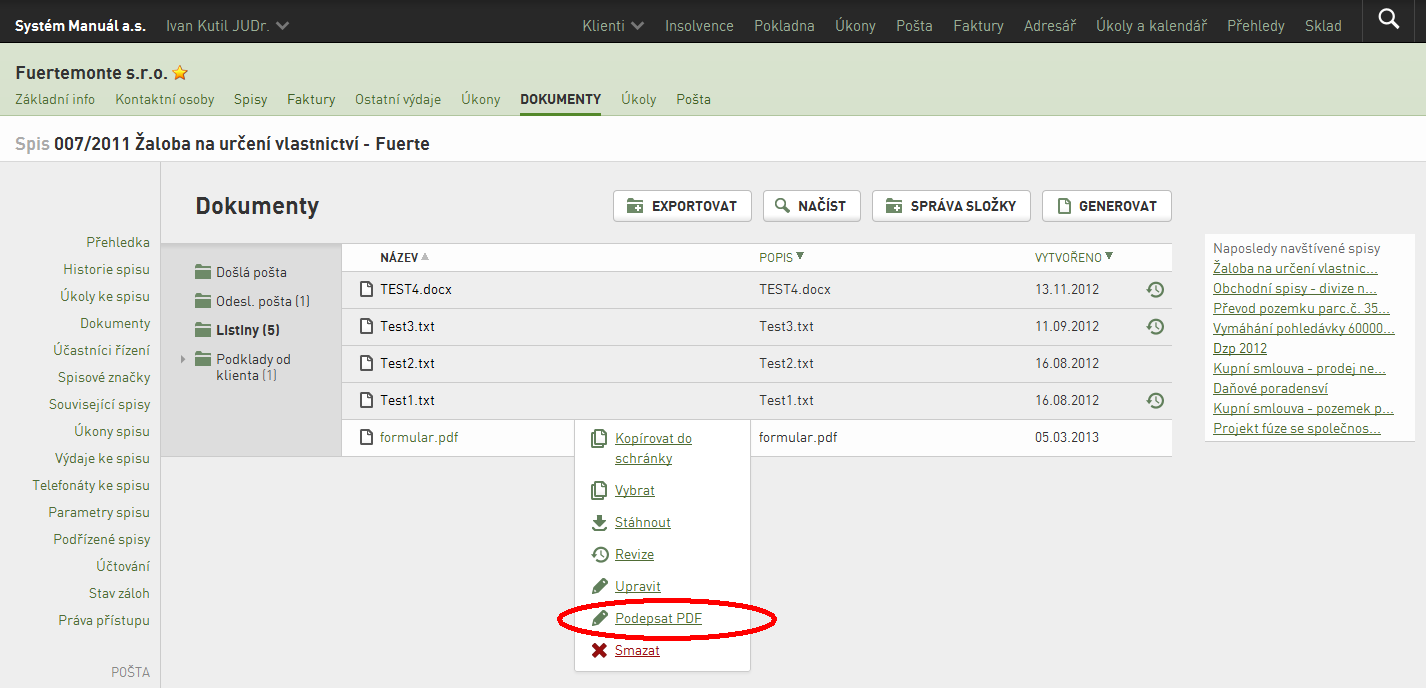Open the recent link Dzp 2012
Screen dimensions: 1426x688
point(1240,349)
